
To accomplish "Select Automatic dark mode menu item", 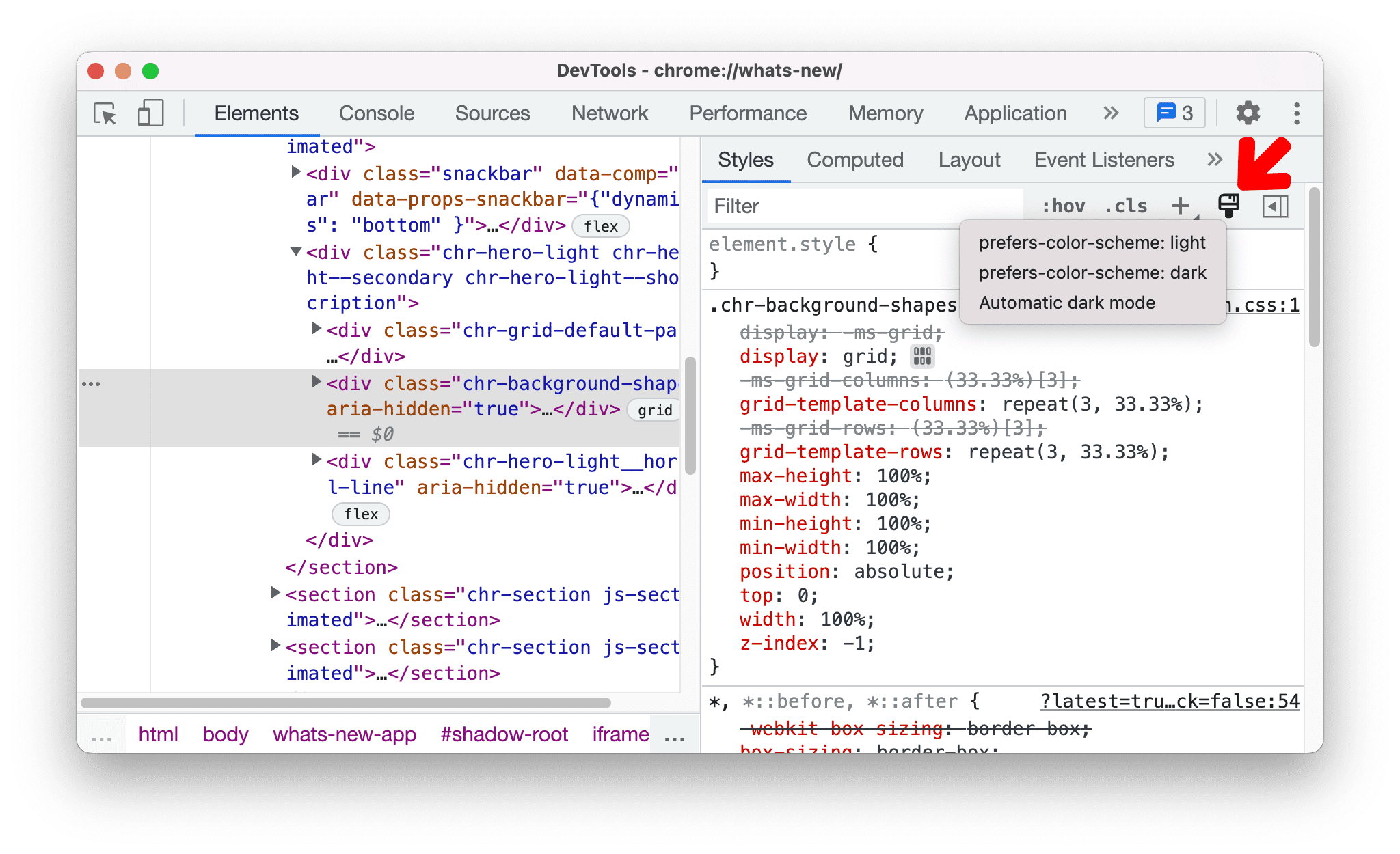I will click(1069, 303).
